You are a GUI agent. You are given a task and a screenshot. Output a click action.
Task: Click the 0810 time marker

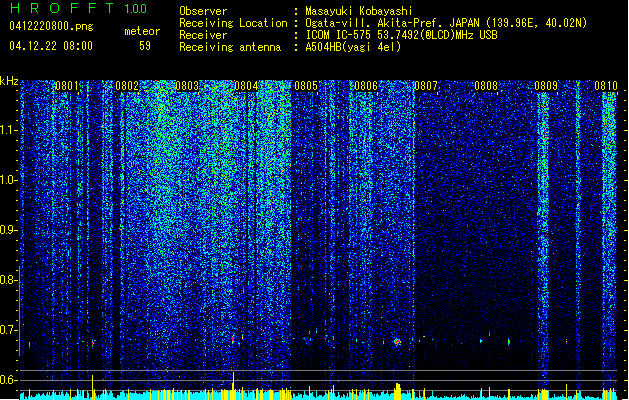click(606, 86)
